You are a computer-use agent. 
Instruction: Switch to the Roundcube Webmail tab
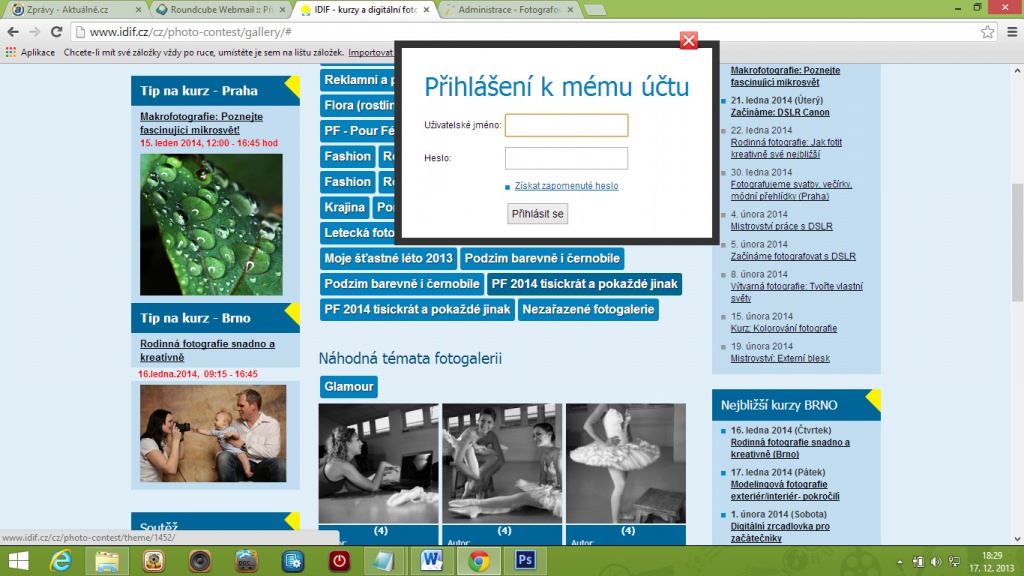point(221,10)
